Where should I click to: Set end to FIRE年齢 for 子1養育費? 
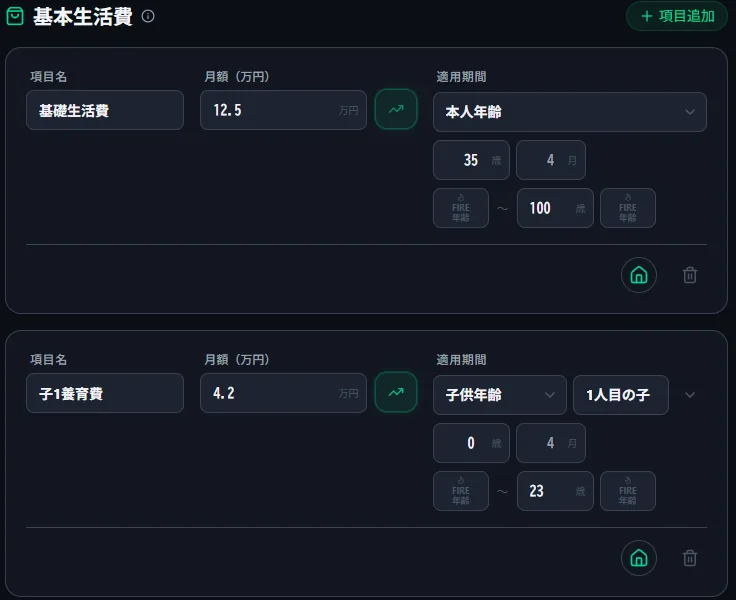click(x=628, y=491)
